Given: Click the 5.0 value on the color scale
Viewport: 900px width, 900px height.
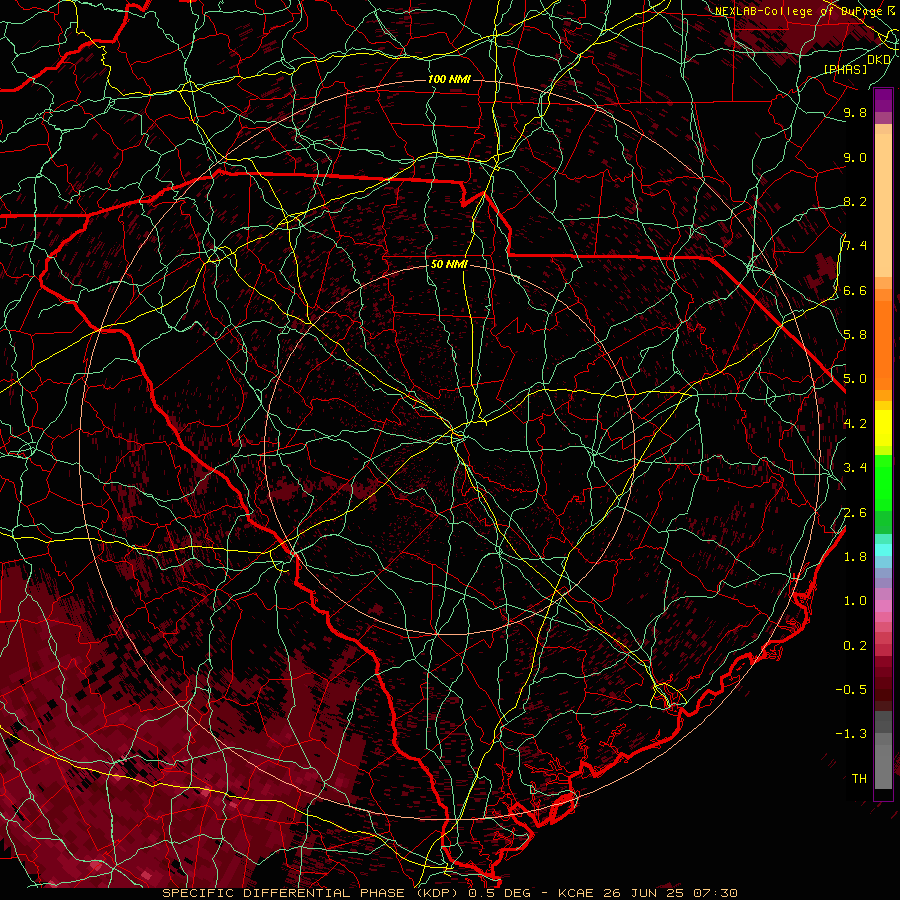Looking at the screenshot, I should pyautogui.click(x=855, y=379).
